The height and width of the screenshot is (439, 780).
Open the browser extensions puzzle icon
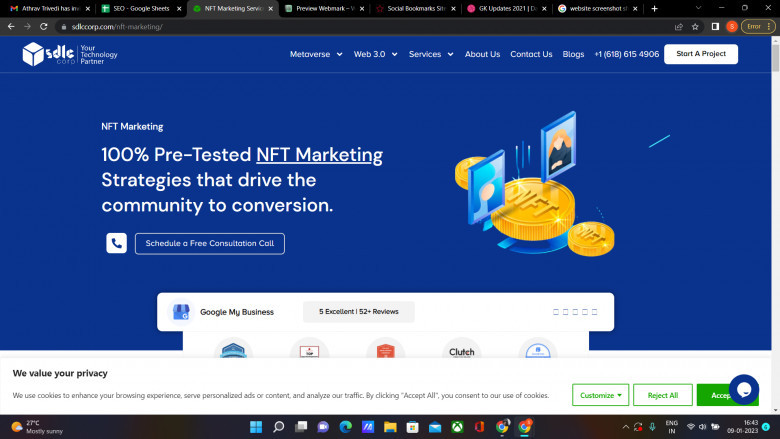pyautogui.click(x=715, y=26)
